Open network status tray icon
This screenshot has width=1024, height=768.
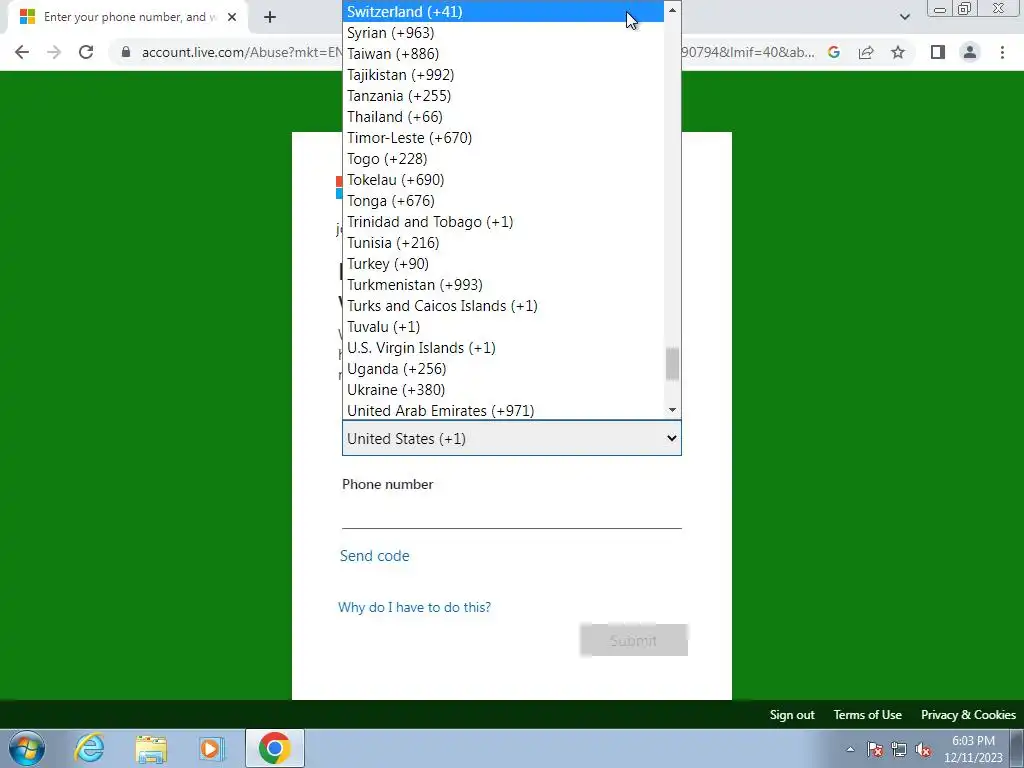click(x=899, y=749)
